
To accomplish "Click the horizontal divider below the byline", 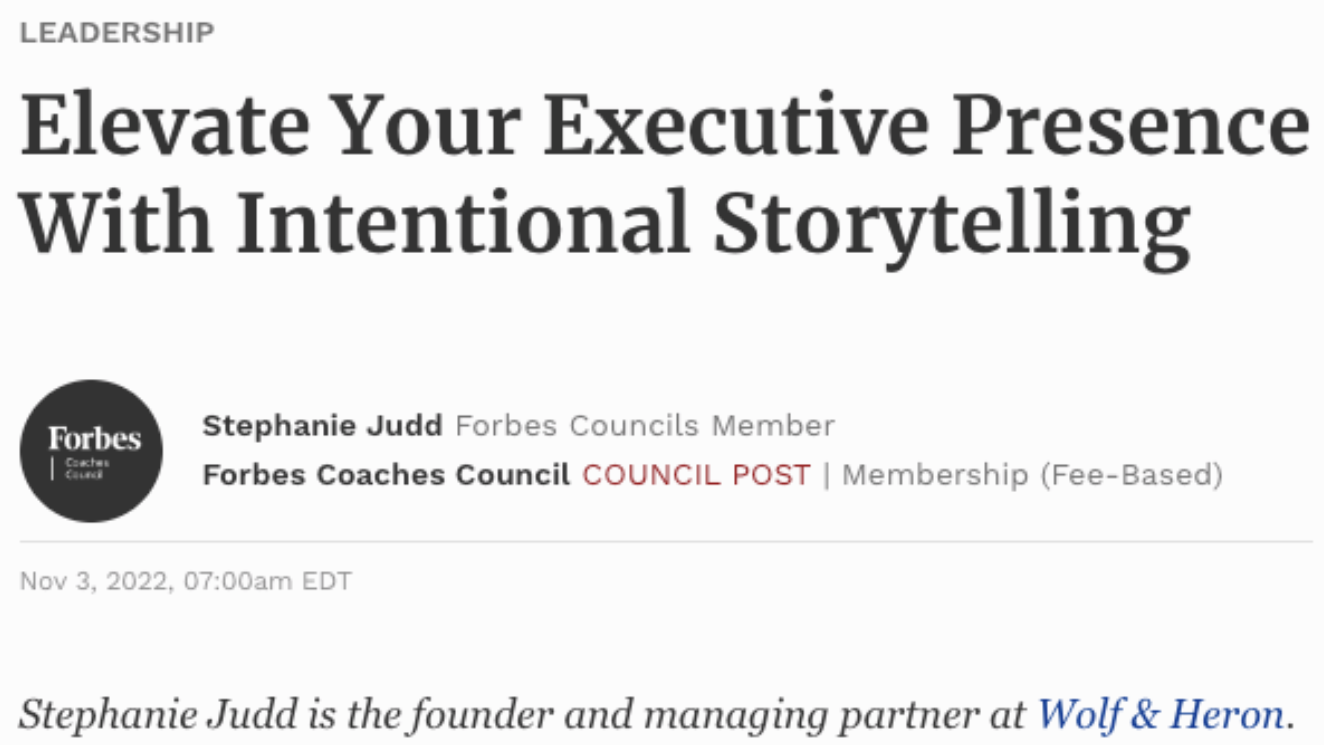I will coord(664,542).
